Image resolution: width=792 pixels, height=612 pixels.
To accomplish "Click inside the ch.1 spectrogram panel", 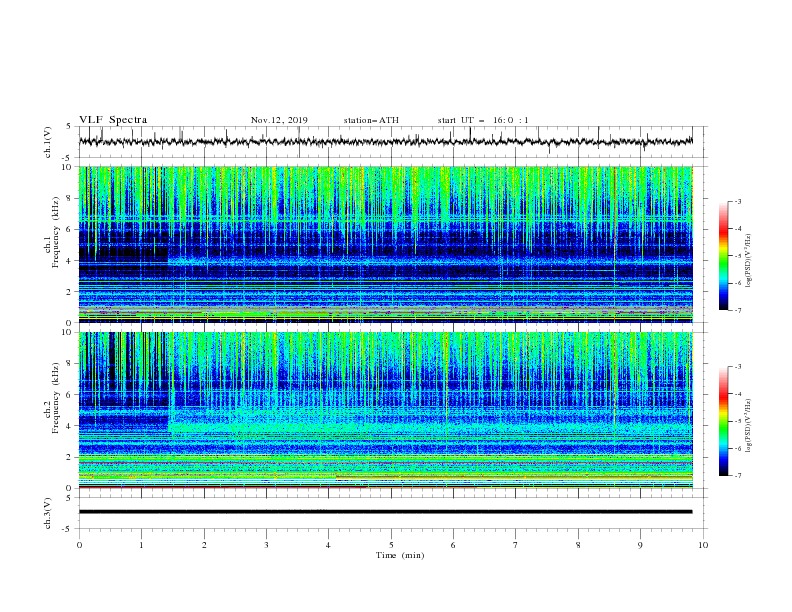I will pos(385,244).
